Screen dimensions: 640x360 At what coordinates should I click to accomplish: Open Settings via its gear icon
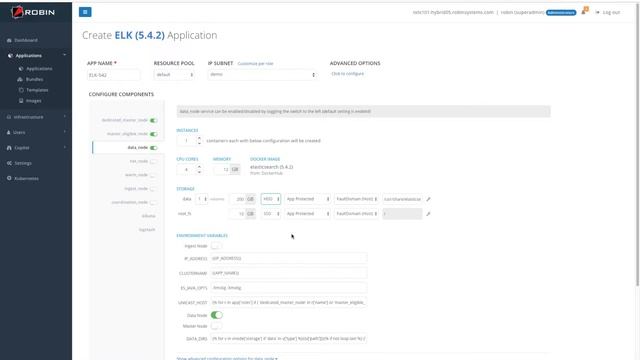tap(9, 163)
